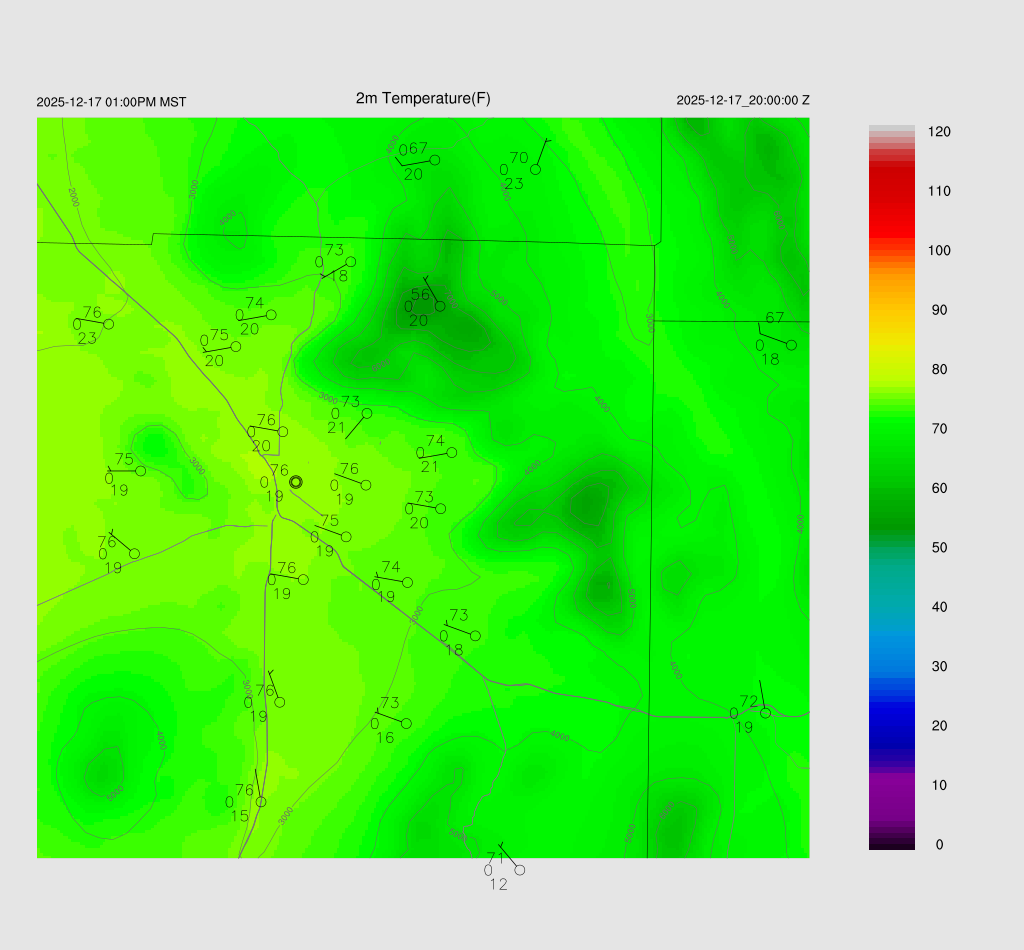Click the 74 over 21 station circle

point(452,453)
